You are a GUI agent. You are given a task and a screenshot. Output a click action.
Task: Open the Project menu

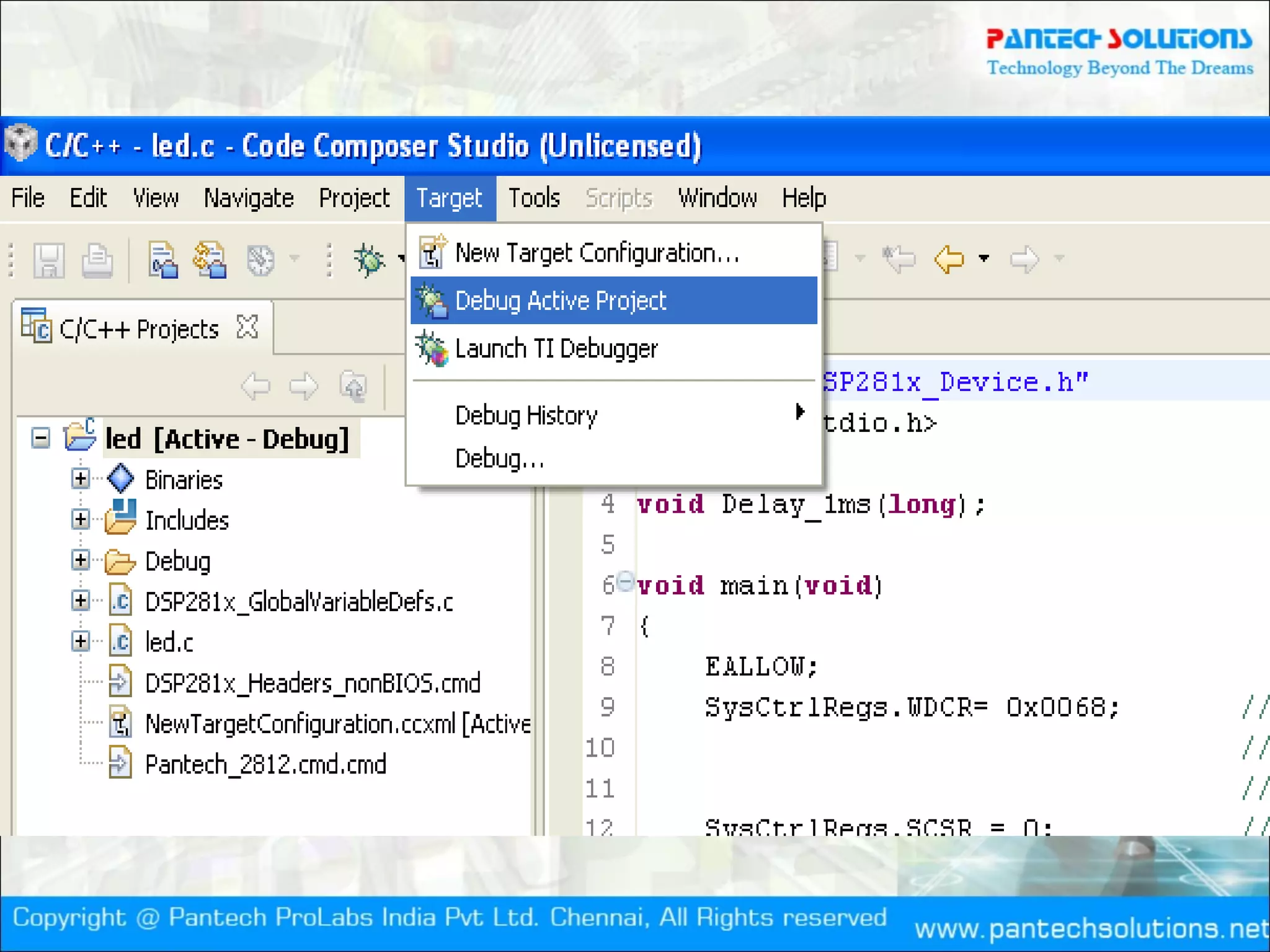coord(354,198)
